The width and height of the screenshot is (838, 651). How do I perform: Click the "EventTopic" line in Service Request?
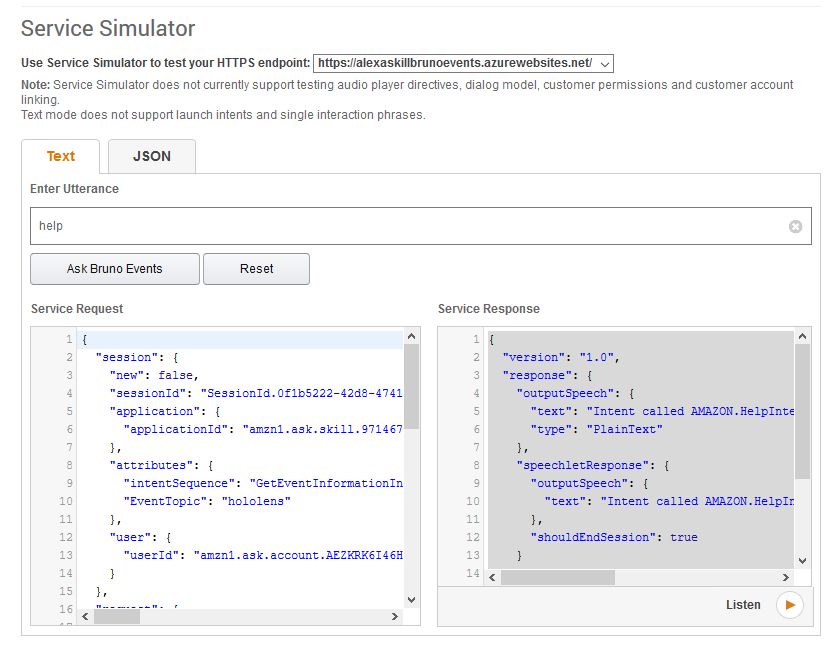[207, 501]
